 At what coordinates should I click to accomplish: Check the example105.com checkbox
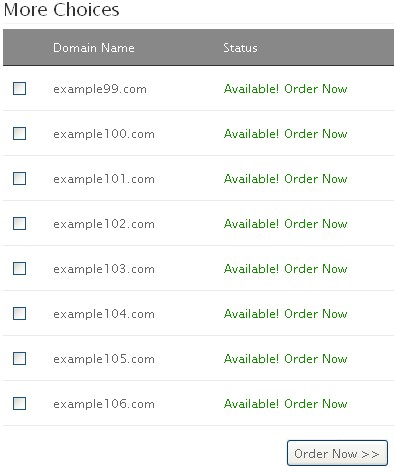point(19,359)
